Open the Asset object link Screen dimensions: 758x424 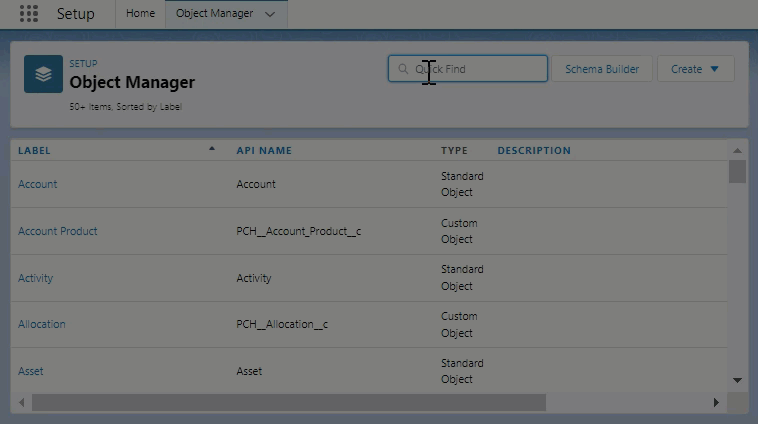[31, 371]
